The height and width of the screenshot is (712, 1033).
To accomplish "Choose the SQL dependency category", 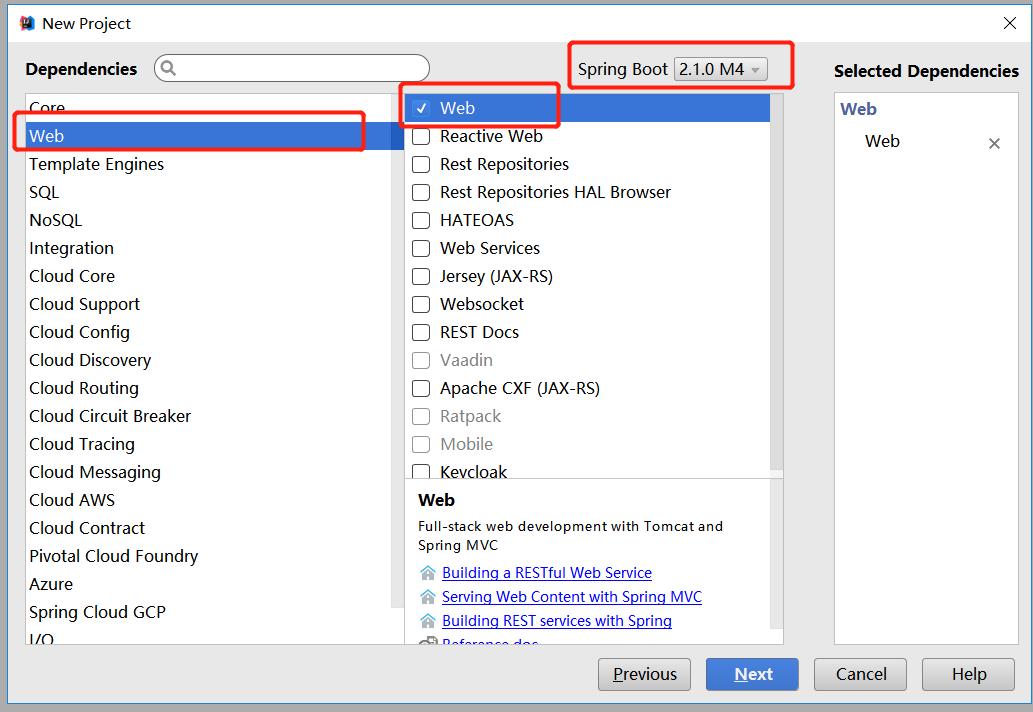I will [44, 192].
